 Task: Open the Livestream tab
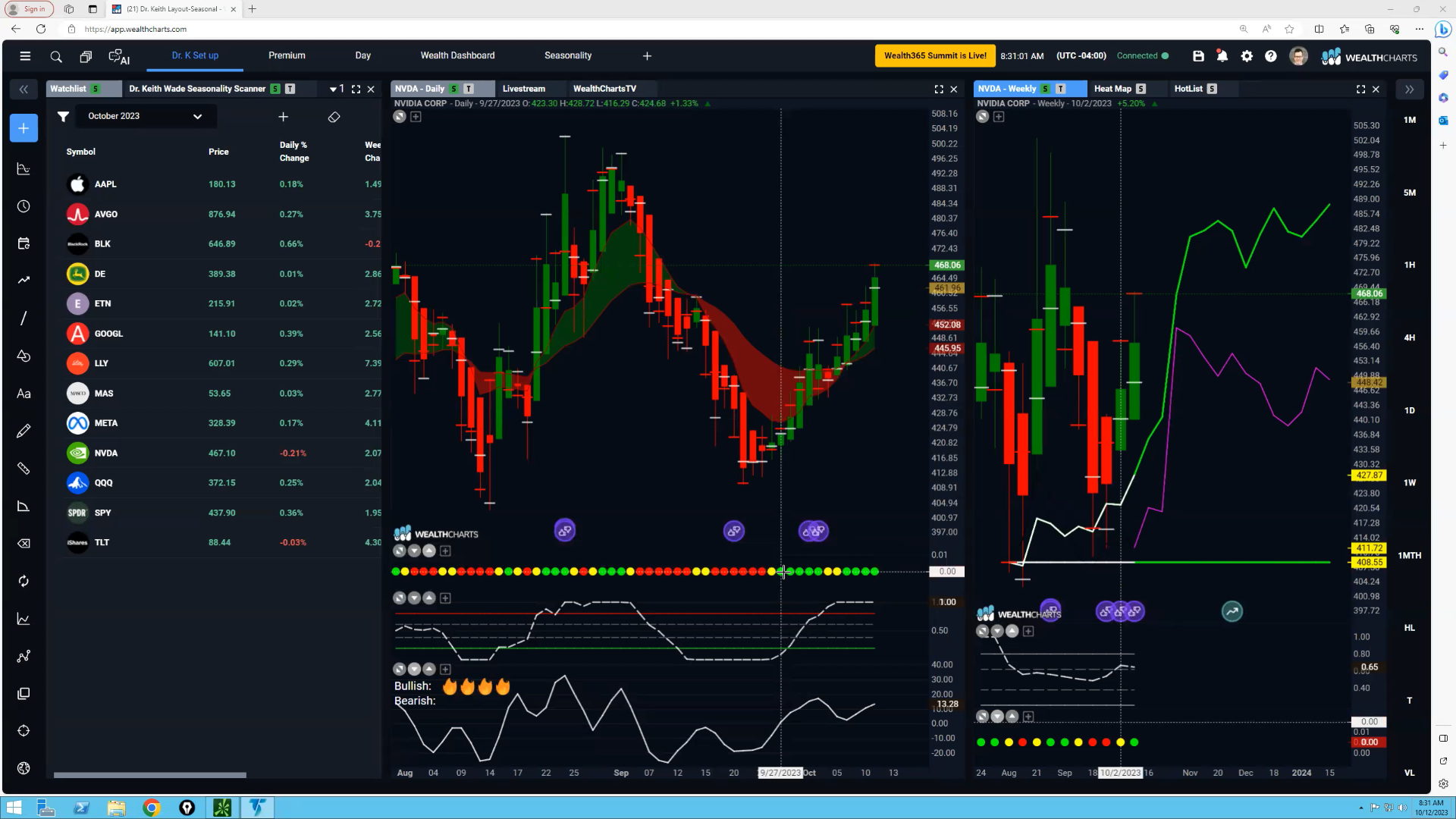point(524,89)
